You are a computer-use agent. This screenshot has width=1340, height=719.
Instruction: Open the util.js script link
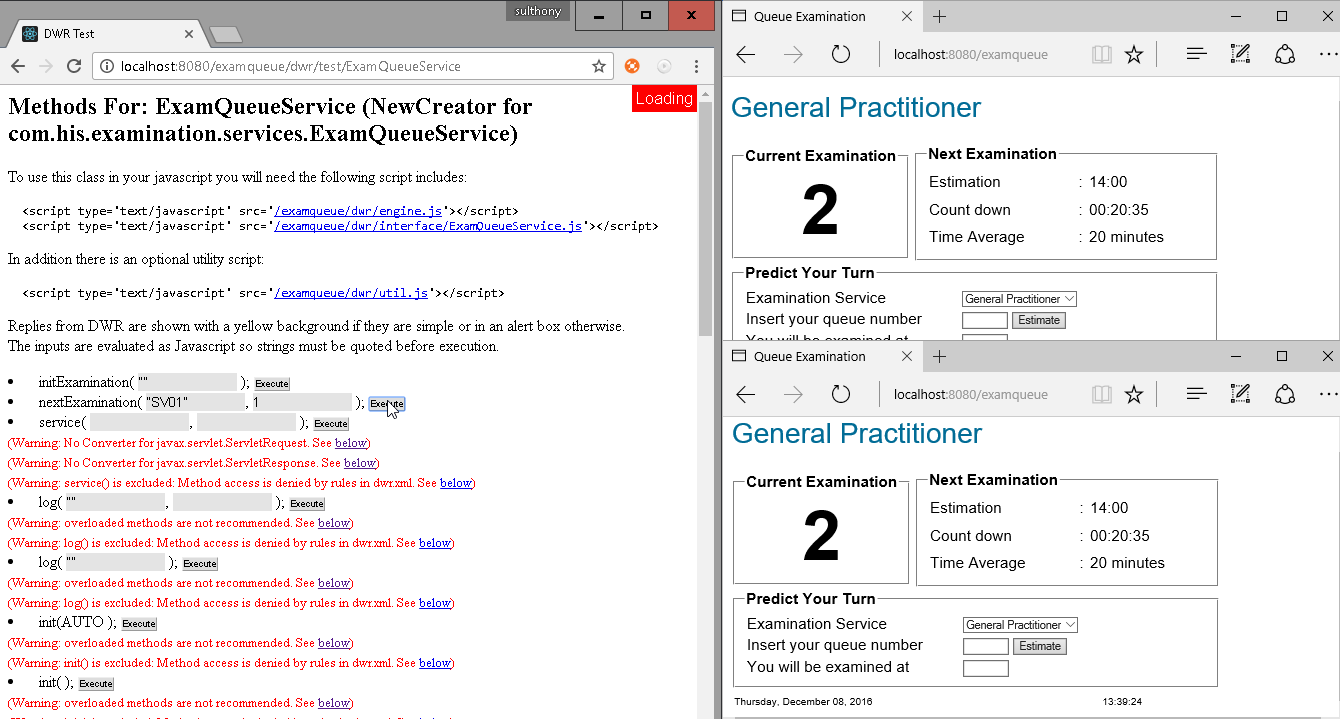point(351,293)
